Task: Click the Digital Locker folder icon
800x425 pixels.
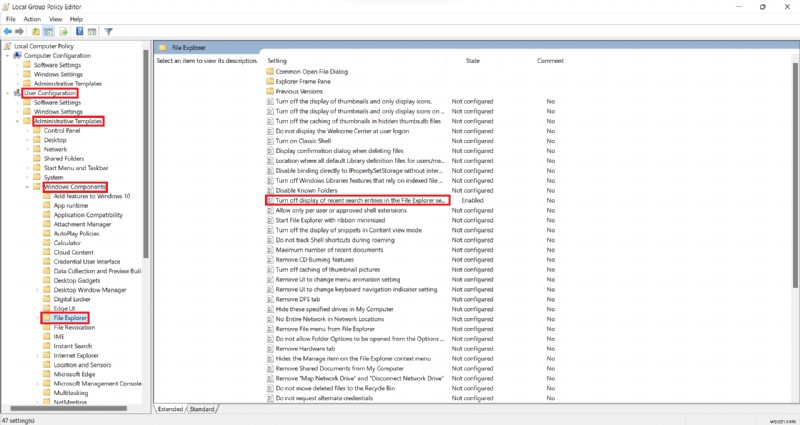Action: (47, 299)
